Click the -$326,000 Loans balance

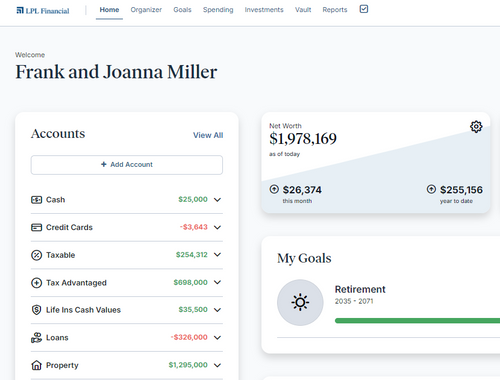tap(189, 337)
